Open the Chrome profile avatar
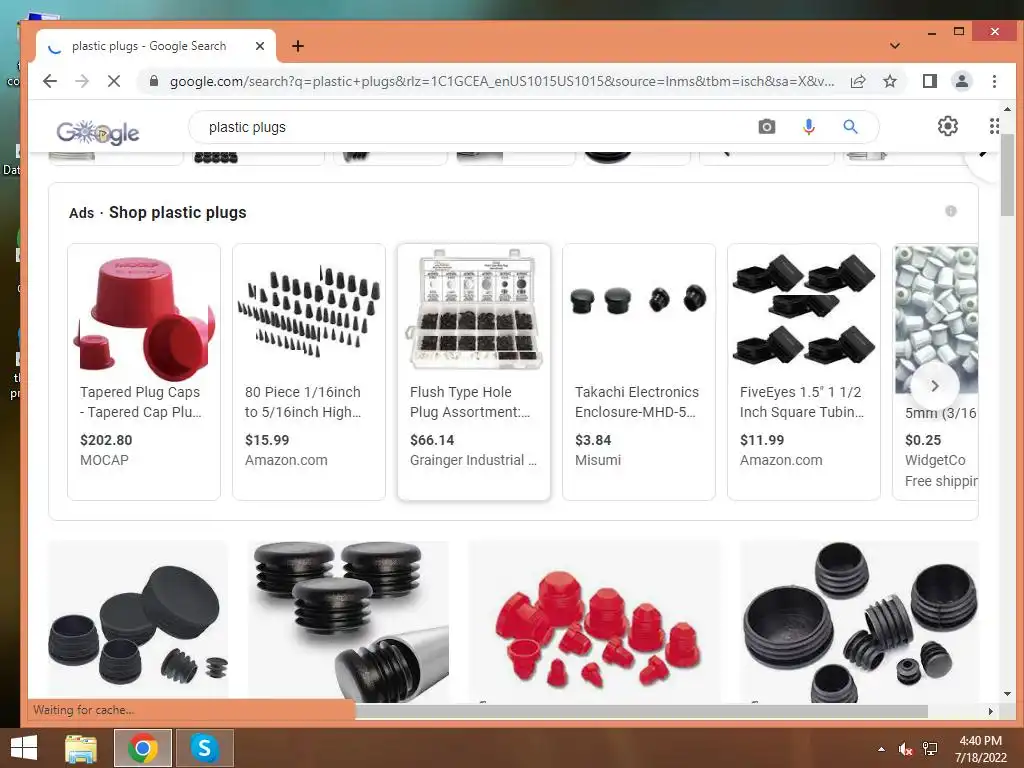 tap(961, 81)
